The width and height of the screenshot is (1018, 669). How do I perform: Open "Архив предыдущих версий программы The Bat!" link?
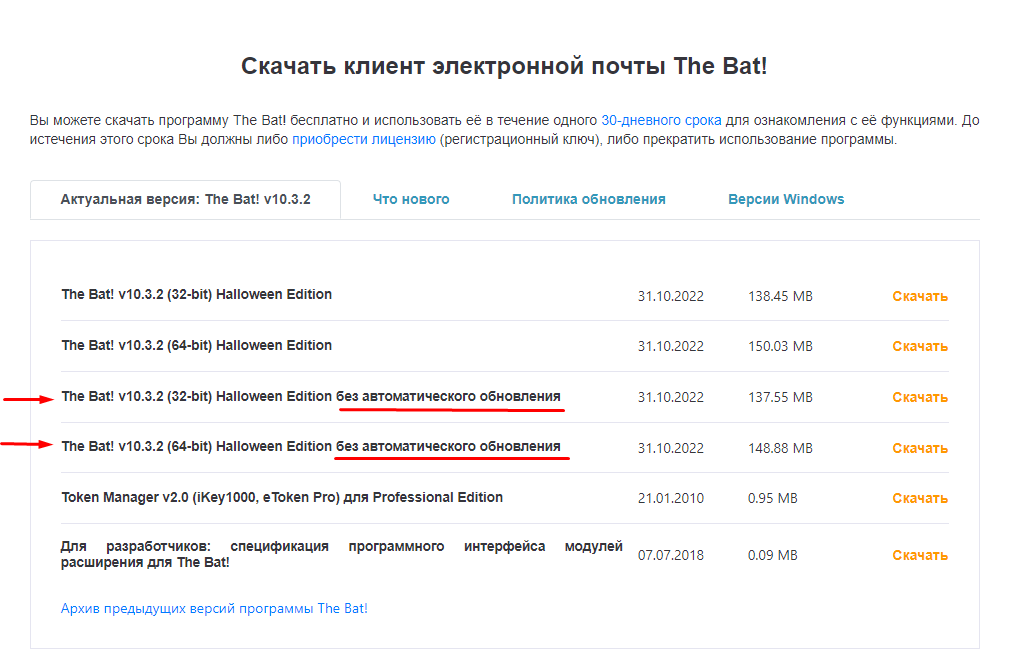pos(214,609)
